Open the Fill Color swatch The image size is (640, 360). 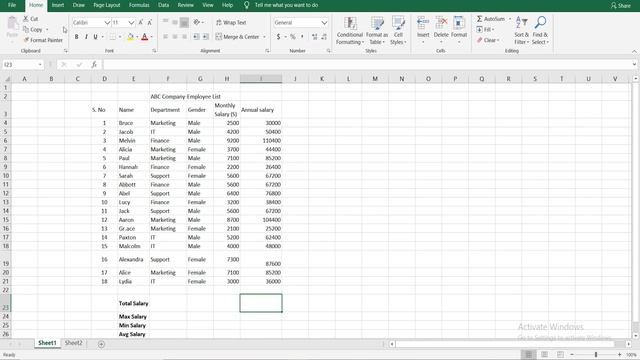click(130, 37)
